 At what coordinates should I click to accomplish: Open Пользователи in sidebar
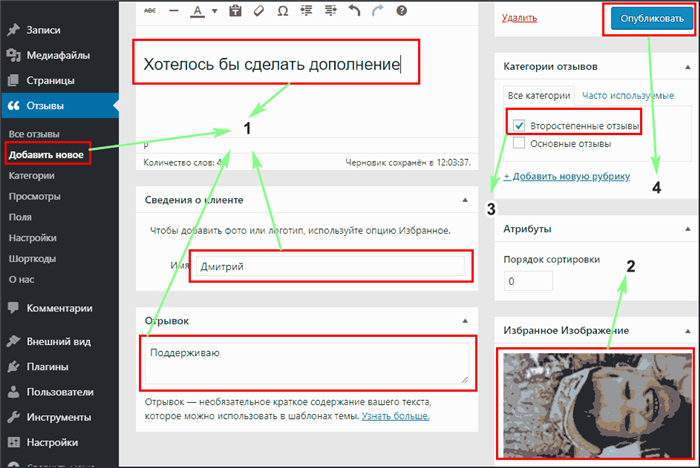coord(60,392)
